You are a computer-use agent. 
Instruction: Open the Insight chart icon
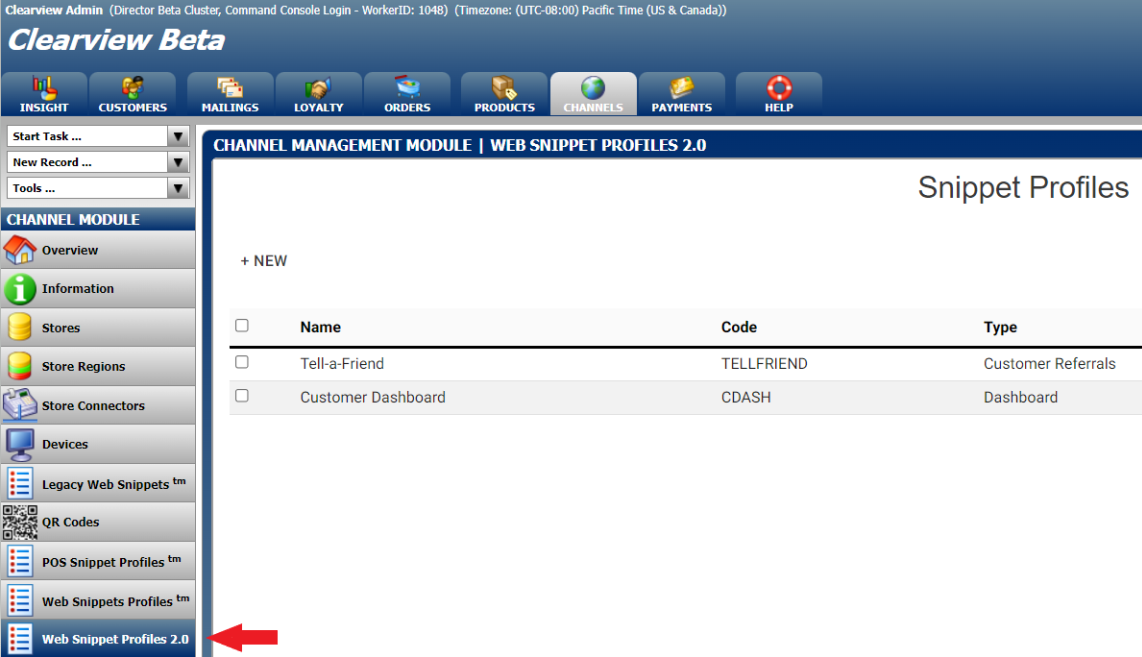point(44,88)
